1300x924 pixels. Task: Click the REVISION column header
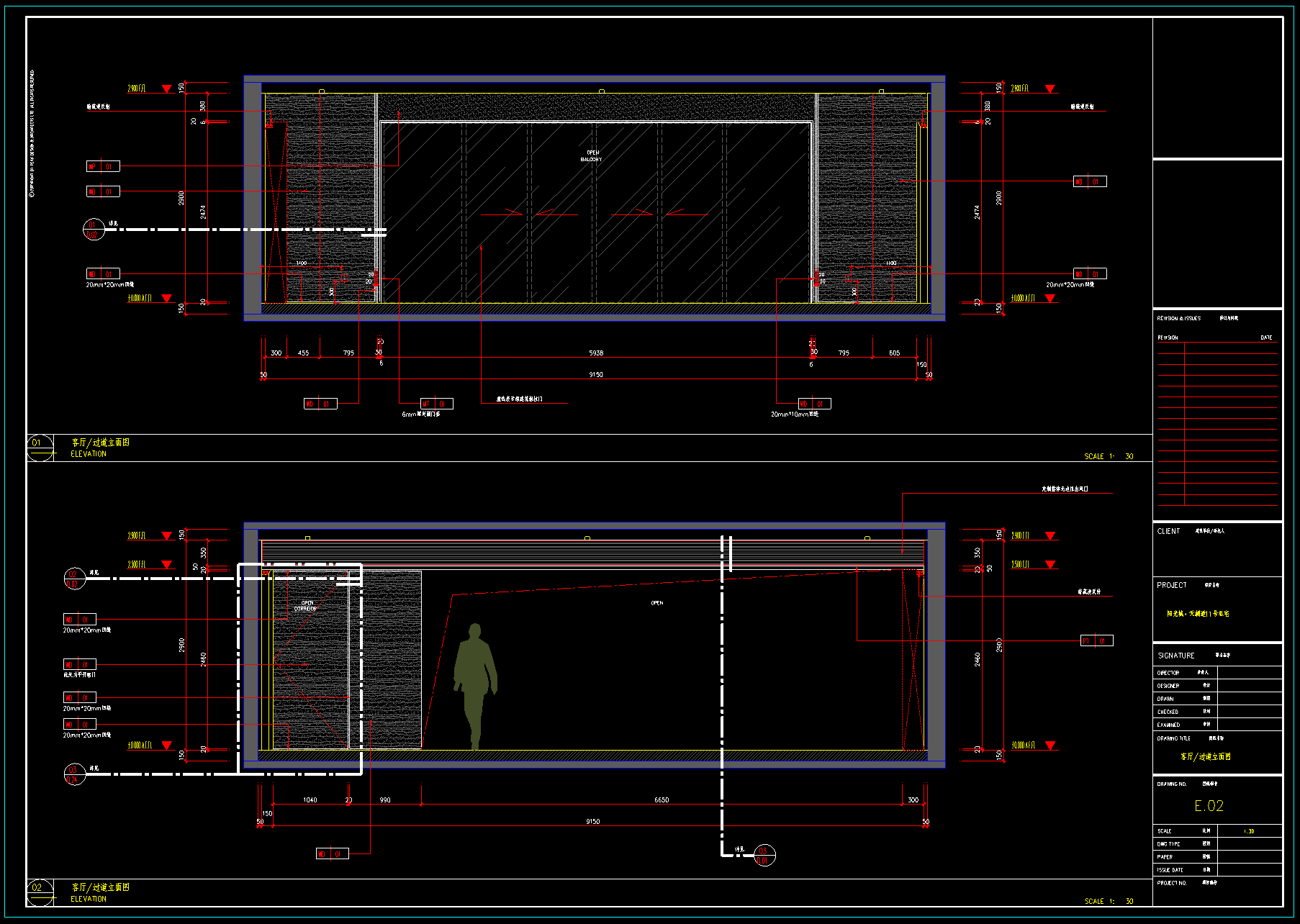pyautogui.click(x=1168, y=338)
